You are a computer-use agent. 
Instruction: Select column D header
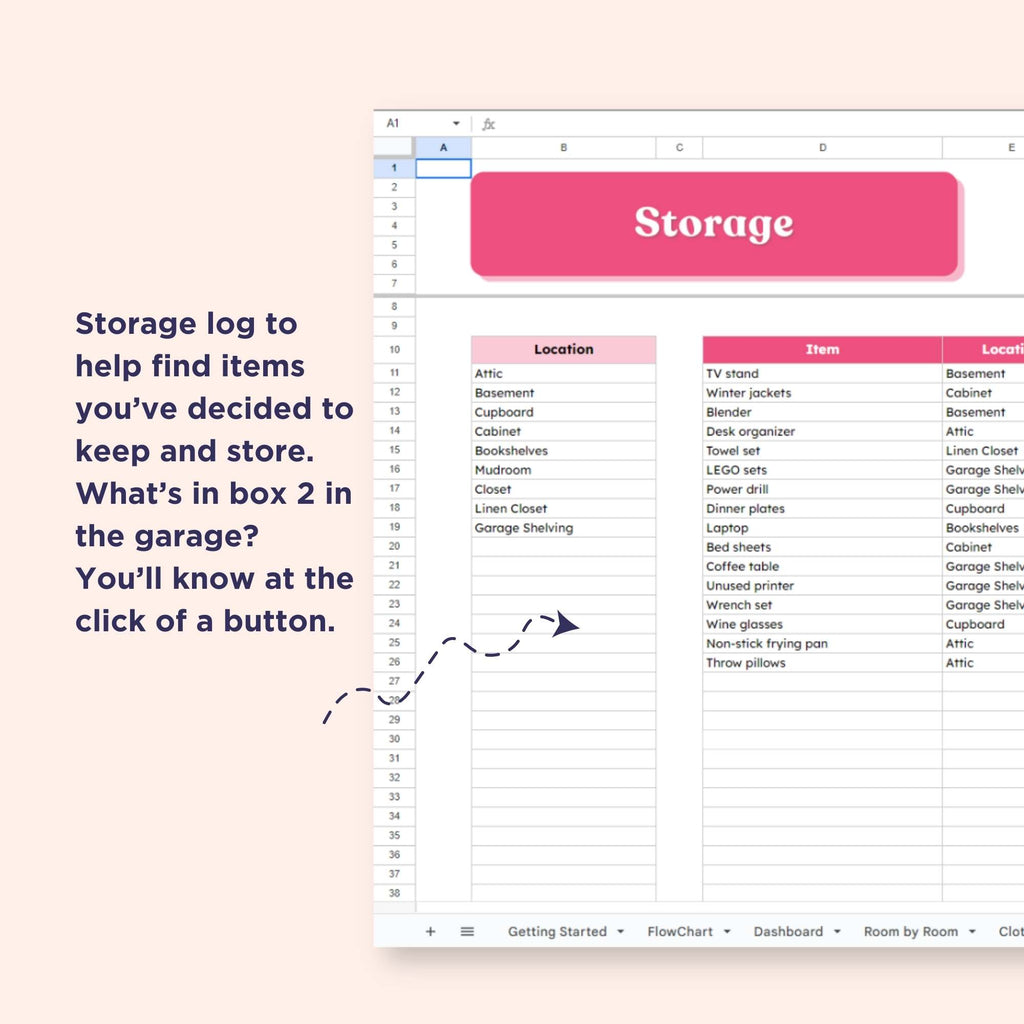822,148
